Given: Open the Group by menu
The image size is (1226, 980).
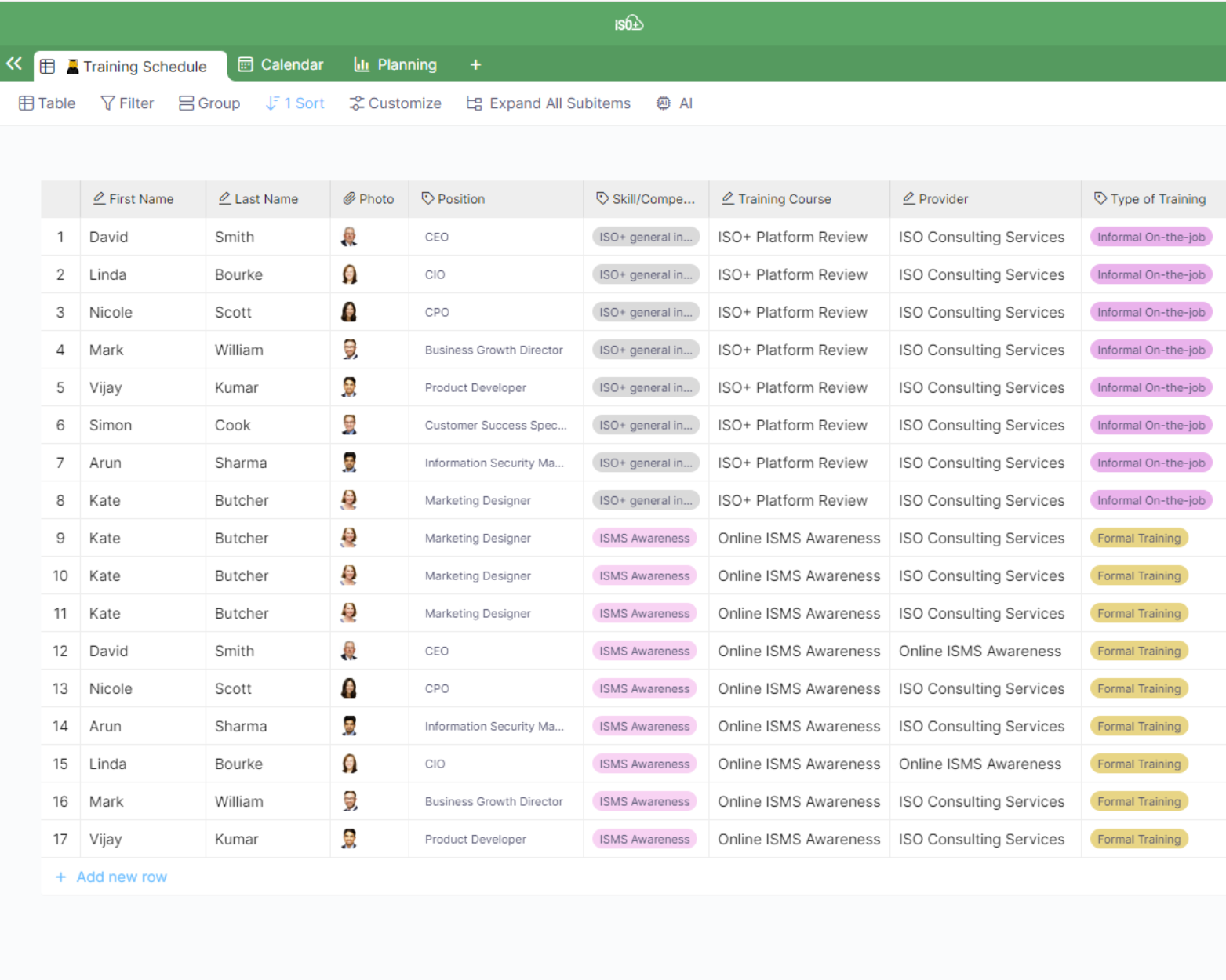Looking at the screenshot, I should tap(209, 103).
